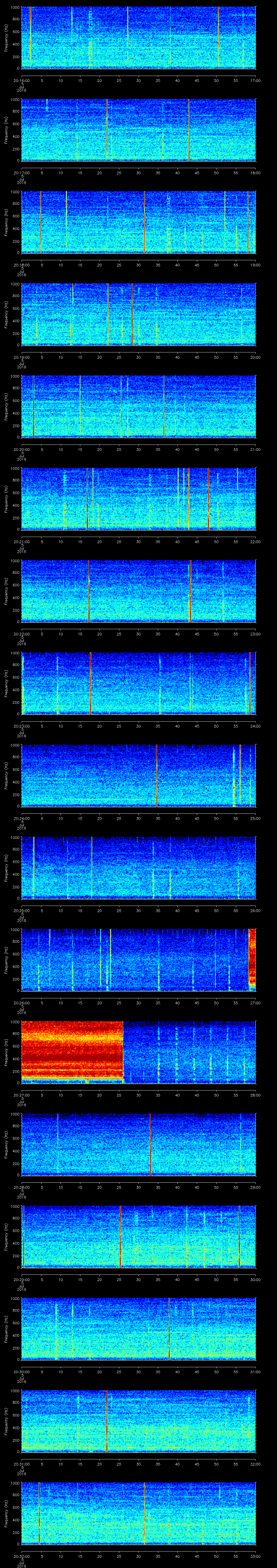Click the 33:00 end time label
Image resolution: width=277 pixels, height=1568 pixels.
255,1556
